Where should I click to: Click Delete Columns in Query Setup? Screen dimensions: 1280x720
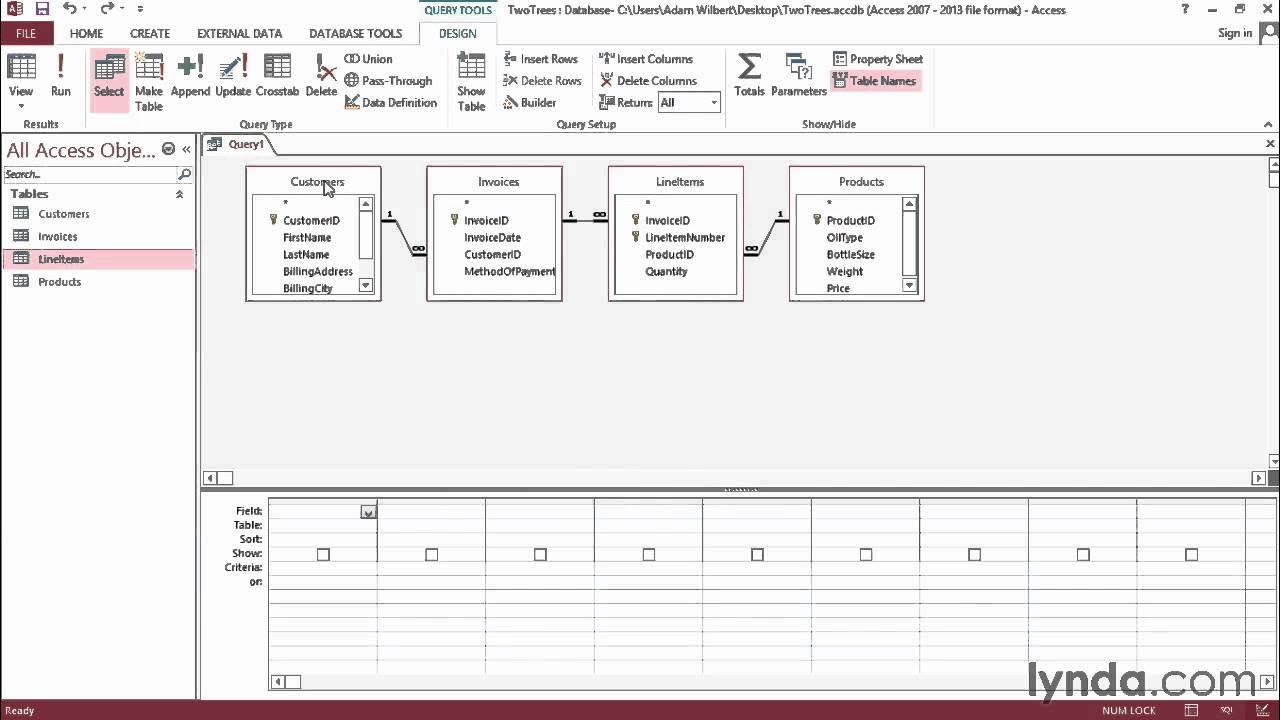648,81
